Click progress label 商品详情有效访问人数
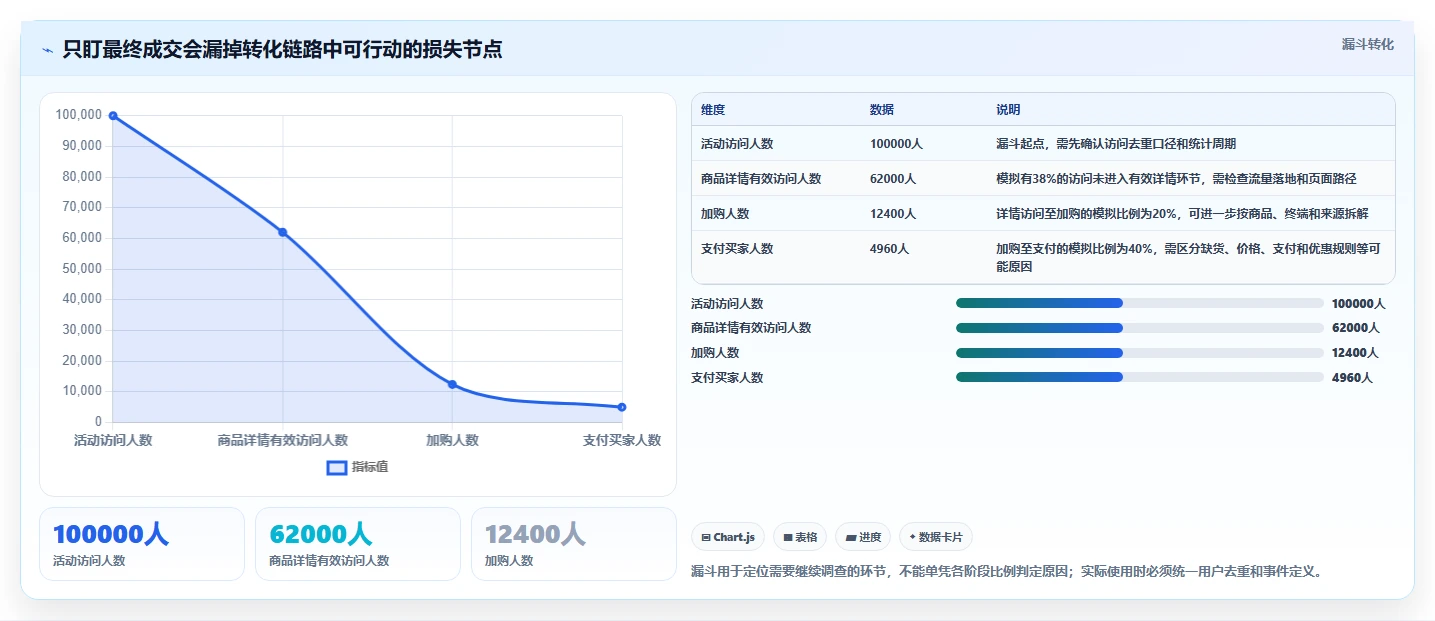The width and height of the screenshot is (1435, 621). click(751, 328)
